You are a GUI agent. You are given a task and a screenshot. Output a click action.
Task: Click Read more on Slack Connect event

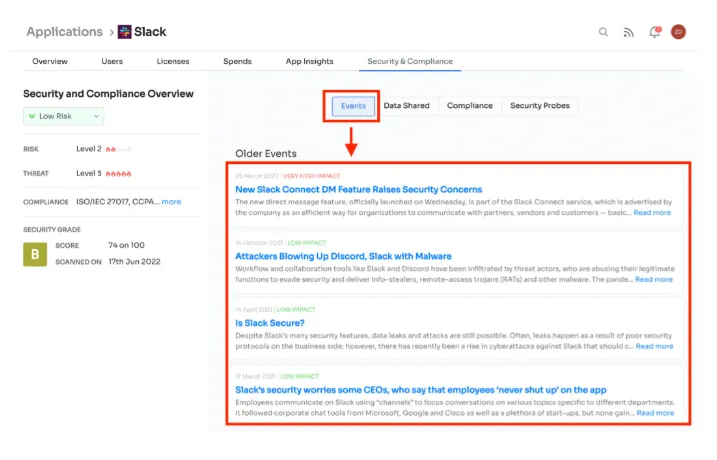coord(652,213)
